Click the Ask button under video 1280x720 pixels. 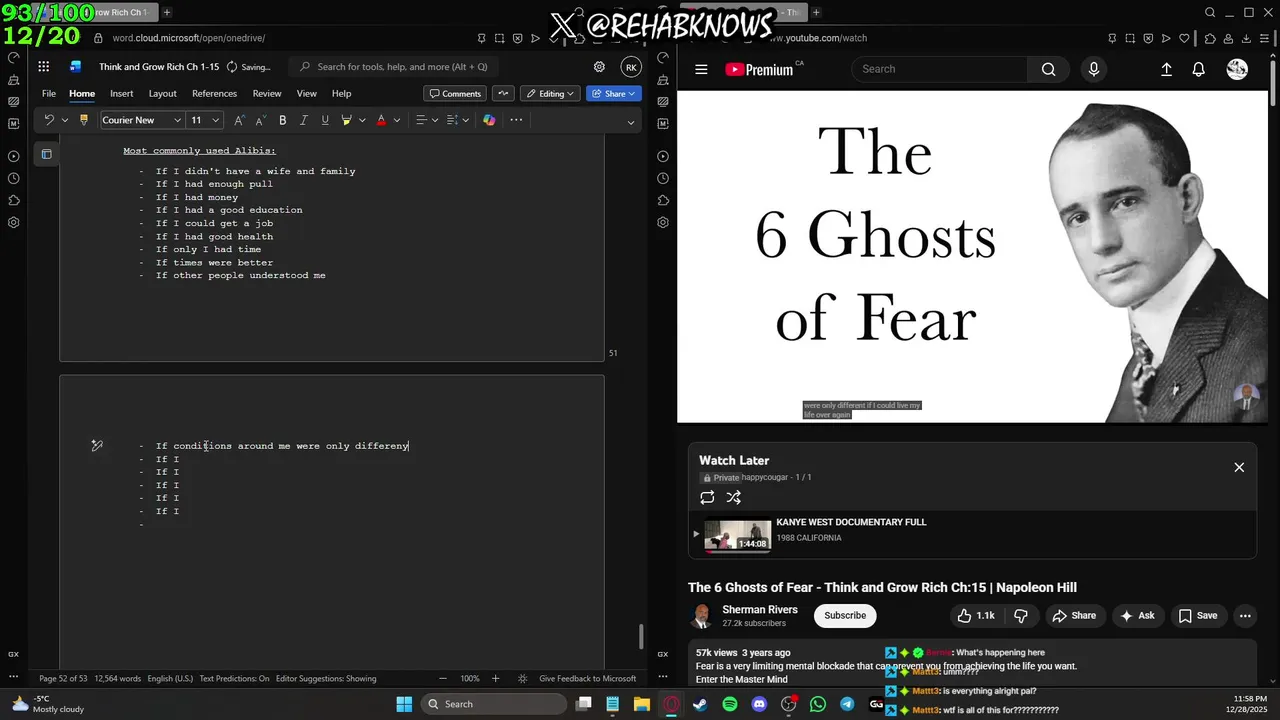coord(1138,616)
